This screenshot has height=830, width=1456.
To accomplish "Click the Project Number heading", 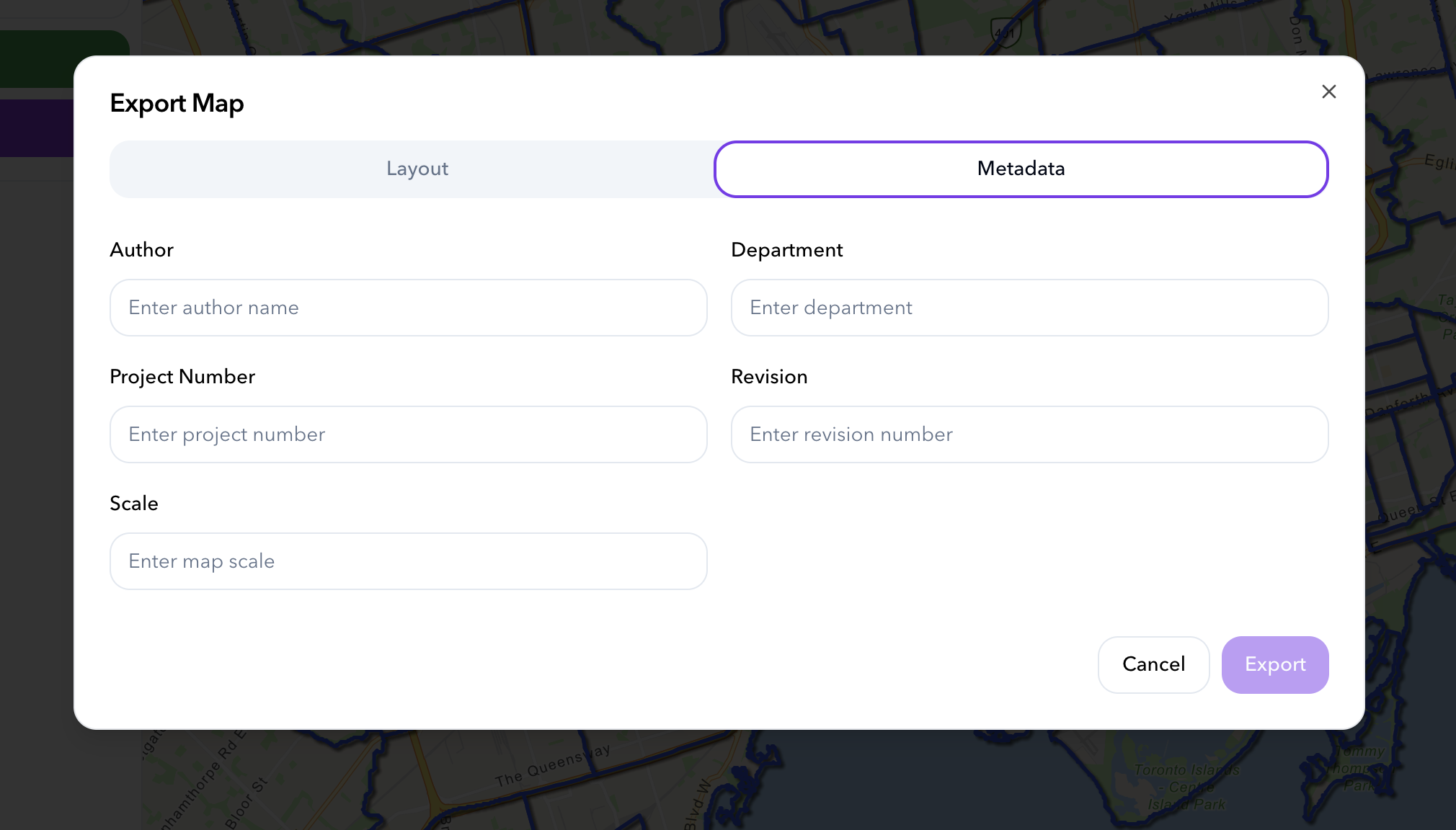I will click(x=182, y=376).
